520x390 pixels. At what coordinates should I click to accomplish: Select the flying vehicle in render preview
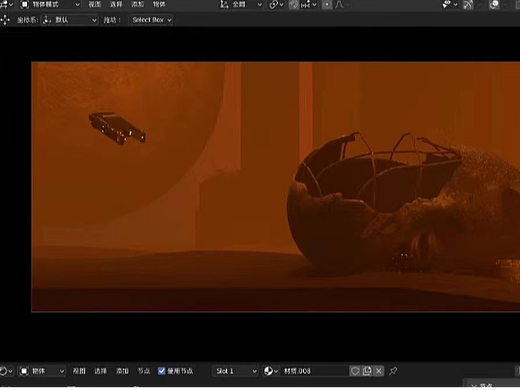tap(117, 128)
